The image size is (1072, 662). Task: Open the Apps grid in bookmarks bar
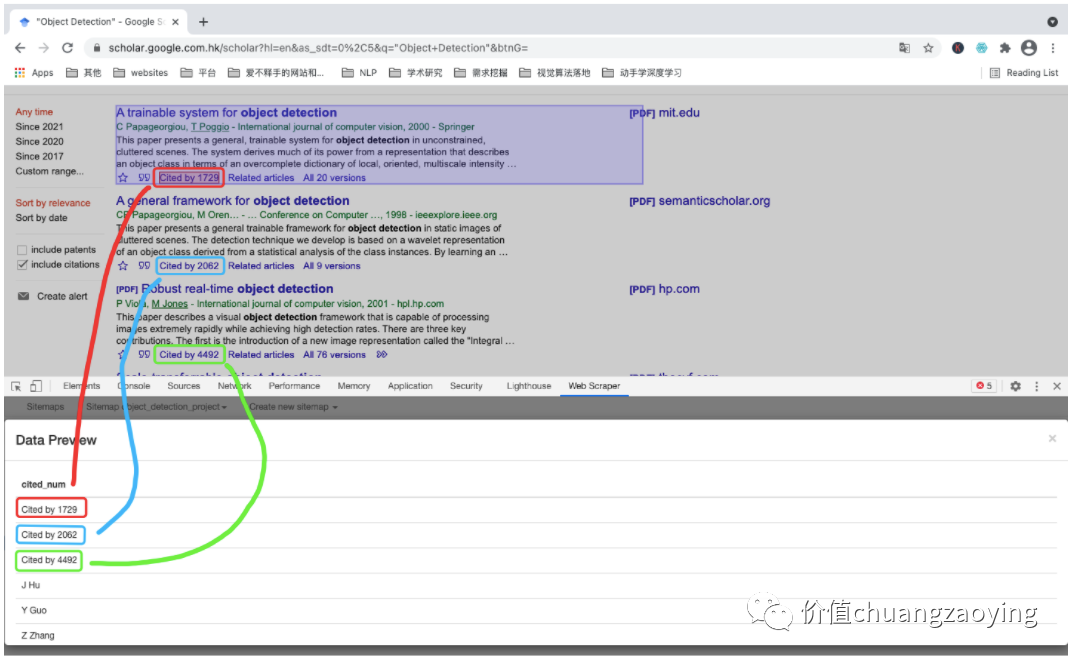(34, 72)
